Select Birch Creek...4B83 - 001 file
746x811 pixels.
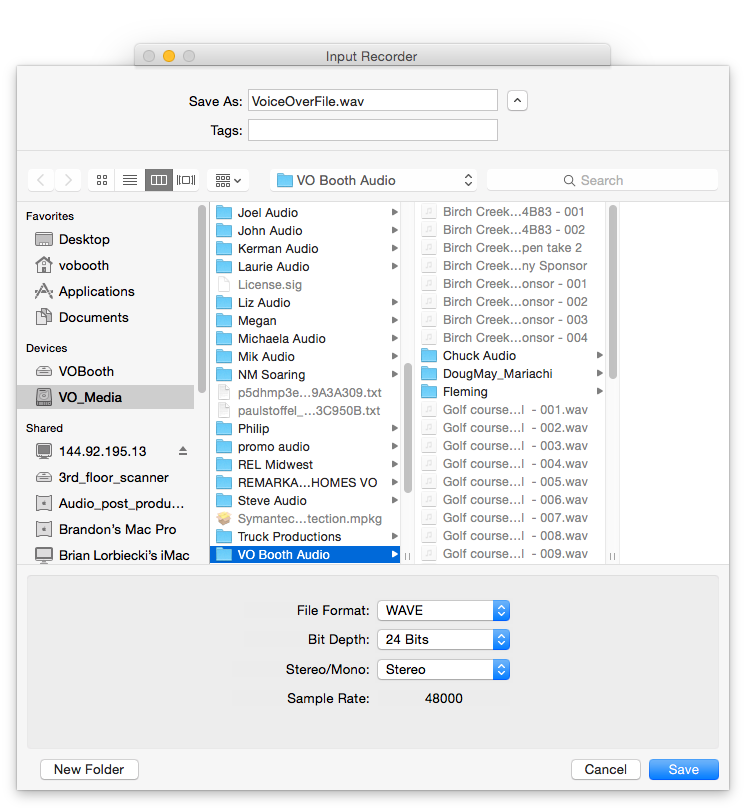pos(512,212)
